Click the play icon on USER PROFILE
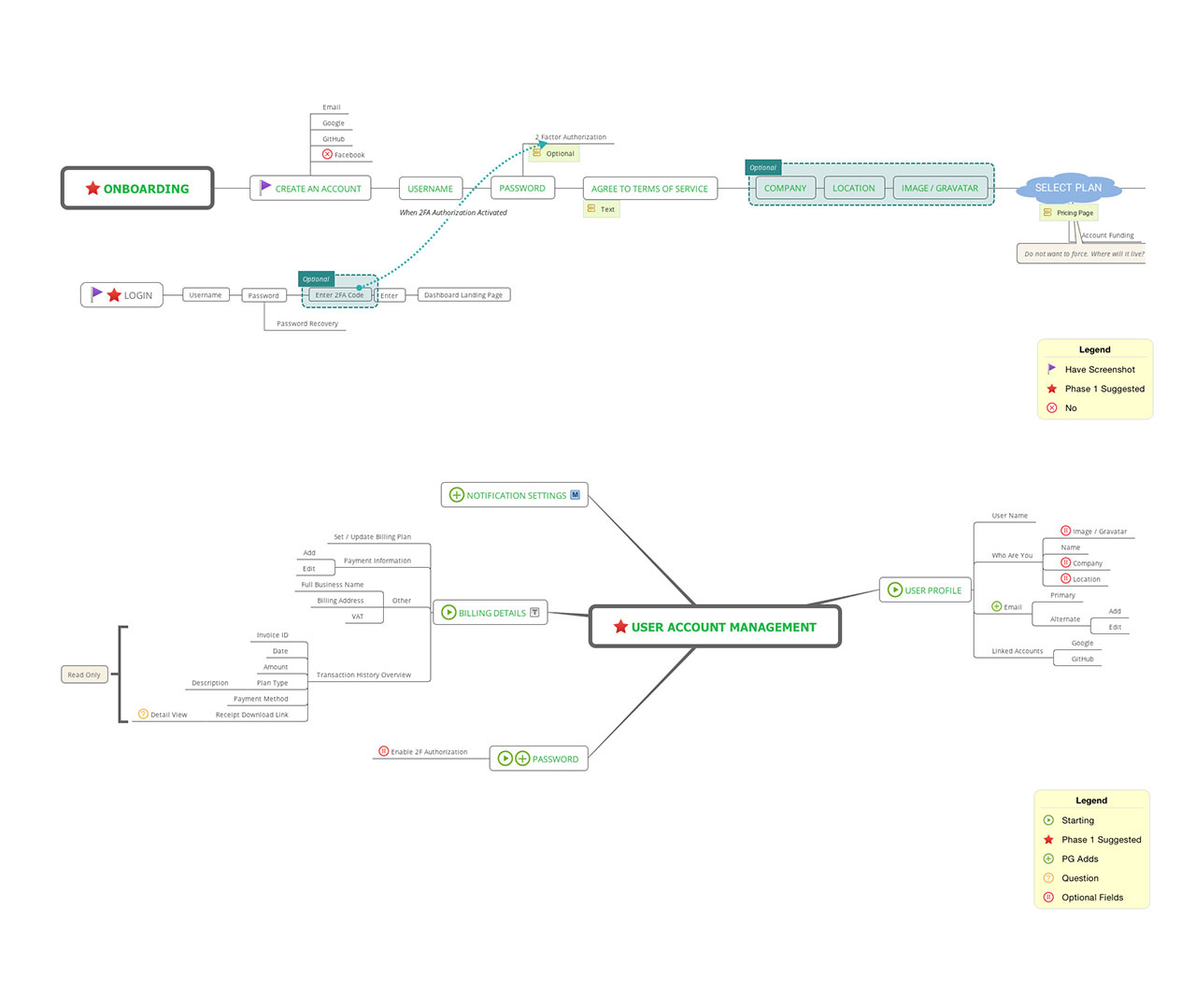1196x1008 pixels. click(x=894, y=589)
